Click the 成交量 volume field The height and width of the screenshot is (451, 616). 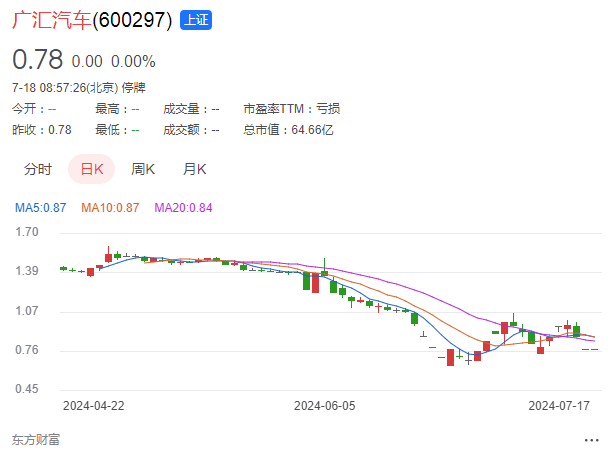[191, 109]
